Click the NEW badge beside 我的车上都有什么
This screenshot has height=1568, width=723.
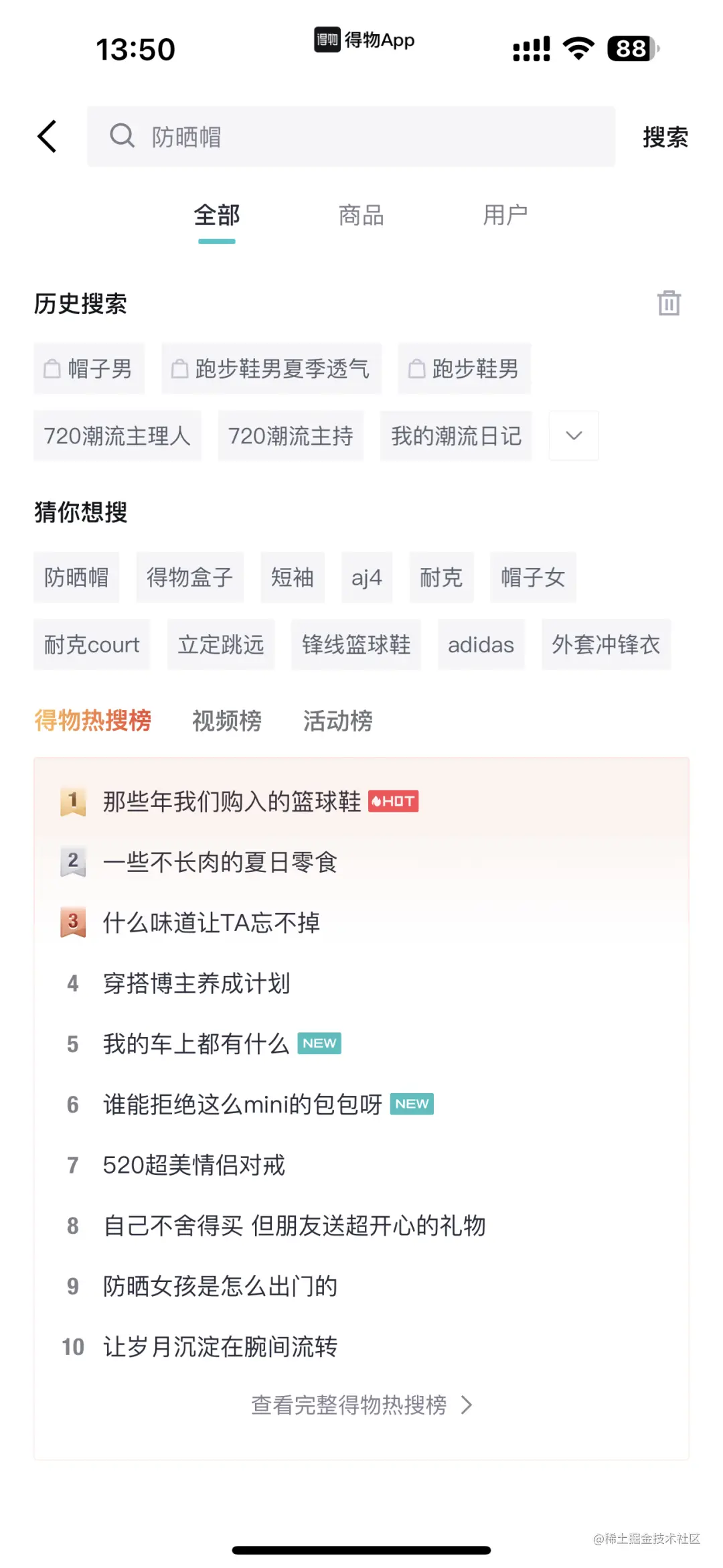(x=319, y=1043)
